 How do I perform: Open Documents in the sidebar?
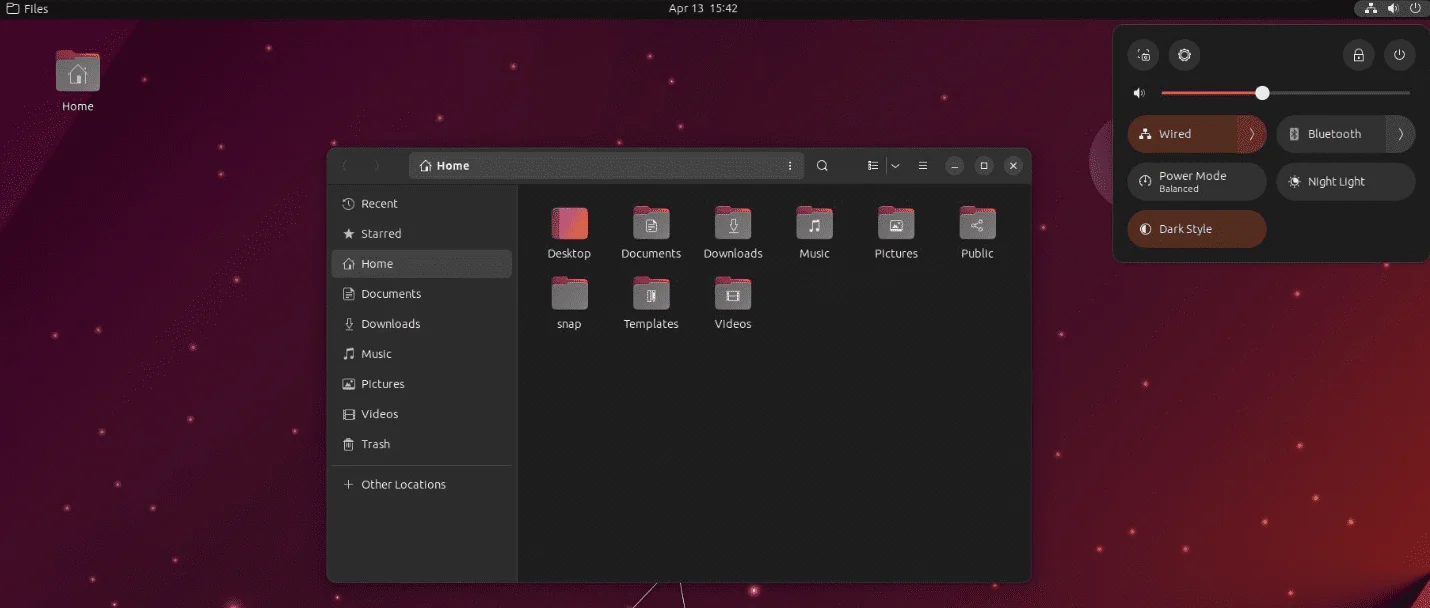click(x=421, y=294)
